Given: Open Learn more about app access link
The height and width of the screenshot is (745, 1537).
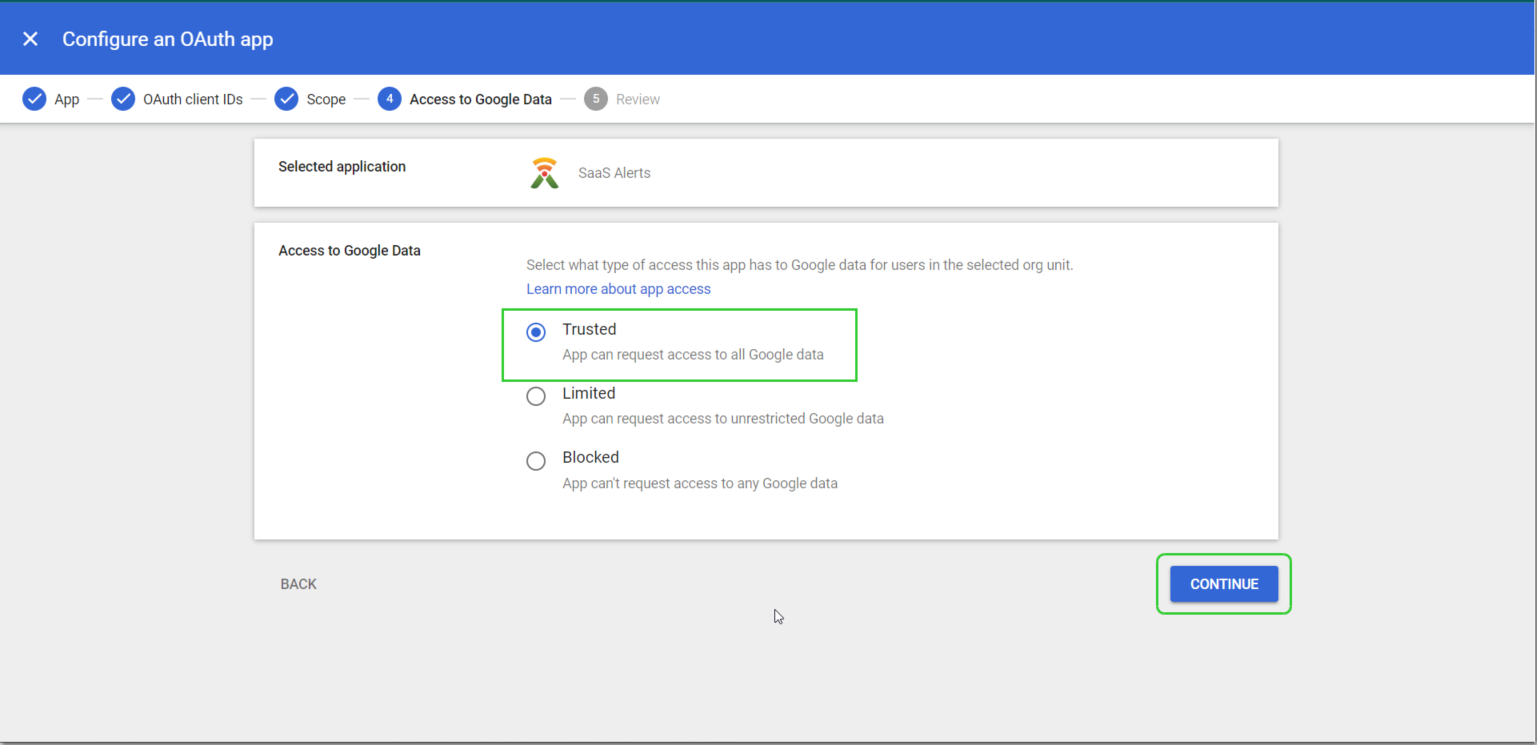Looking at the screenshot, I should click(618, 289).
